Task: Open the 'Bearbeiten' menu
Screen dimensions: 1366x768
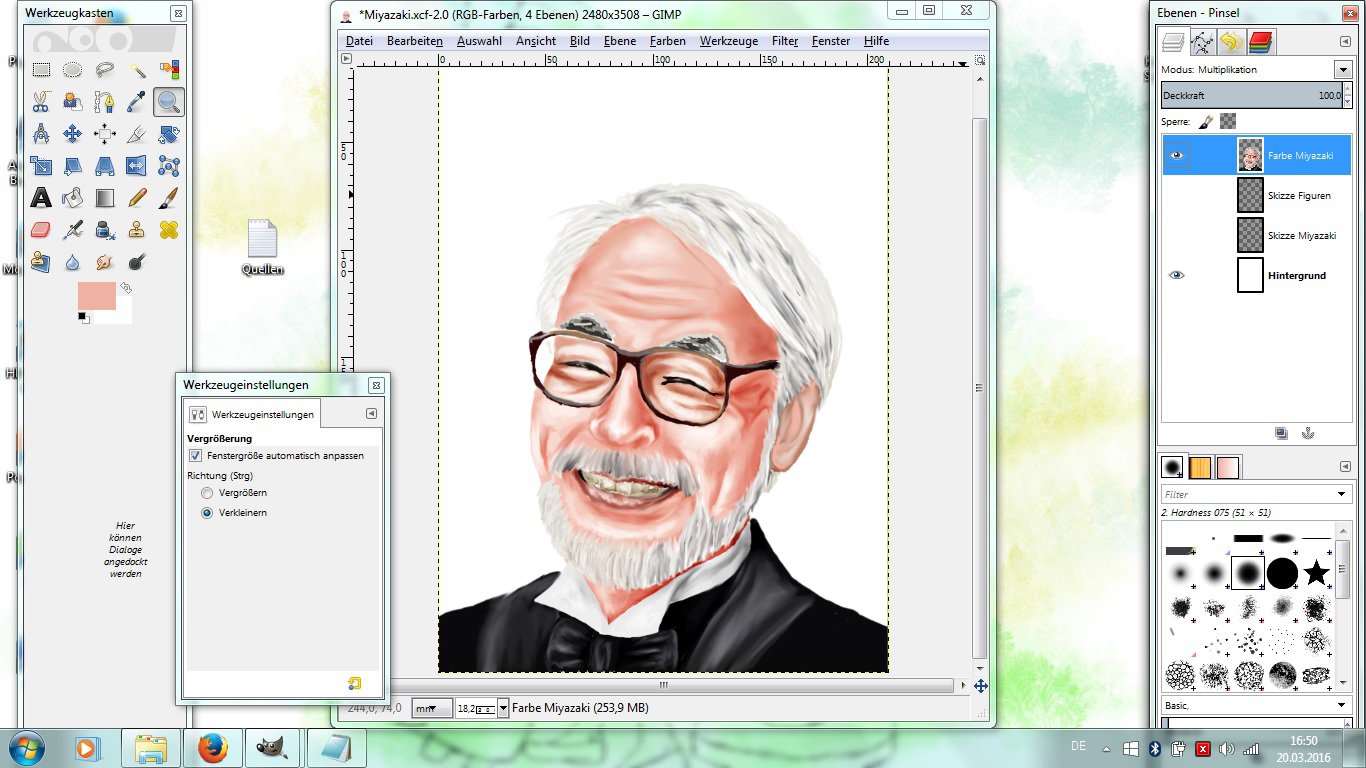Action: (x=415, y=41)
